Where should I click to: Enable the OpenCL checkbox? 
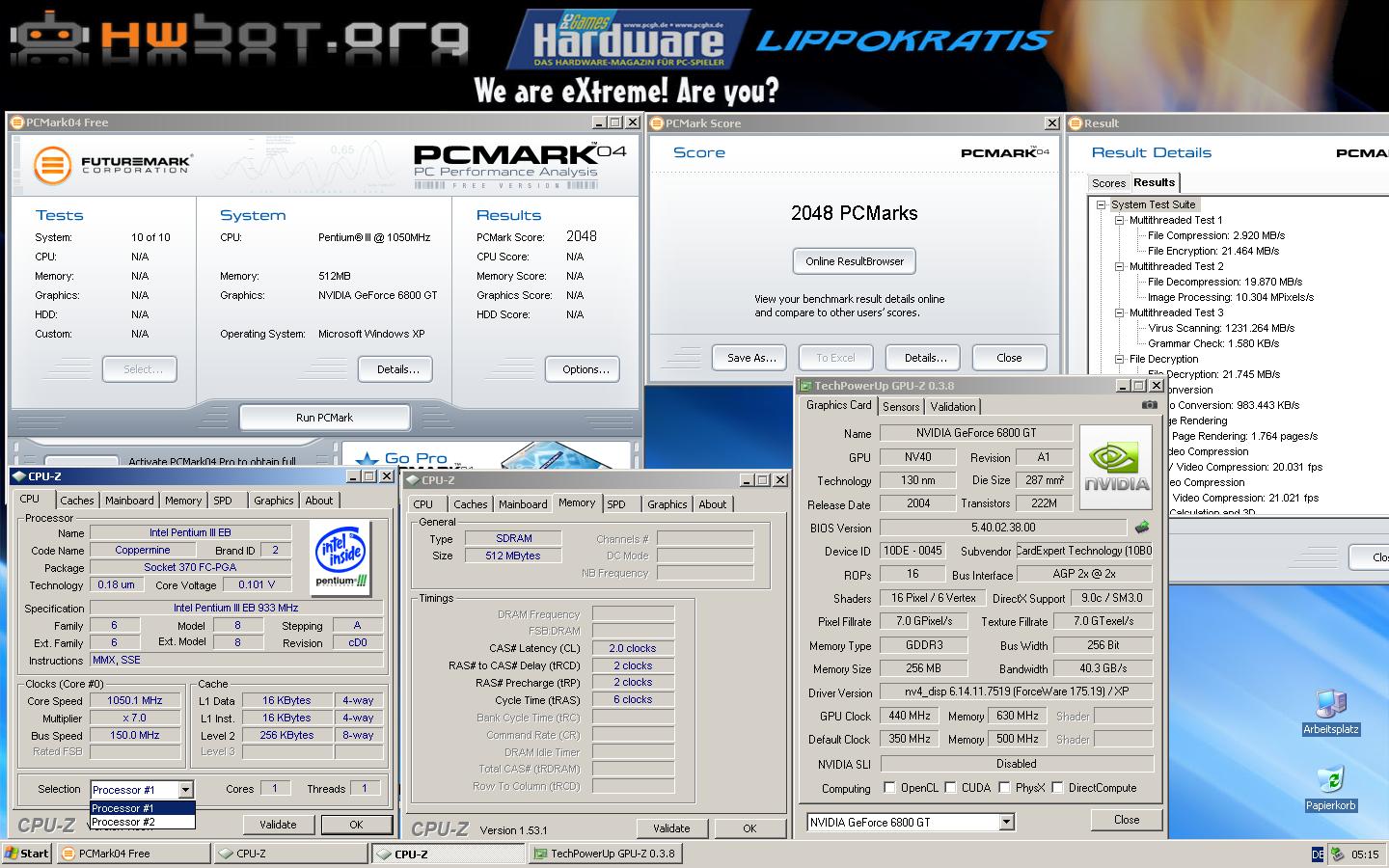(889, 788)
